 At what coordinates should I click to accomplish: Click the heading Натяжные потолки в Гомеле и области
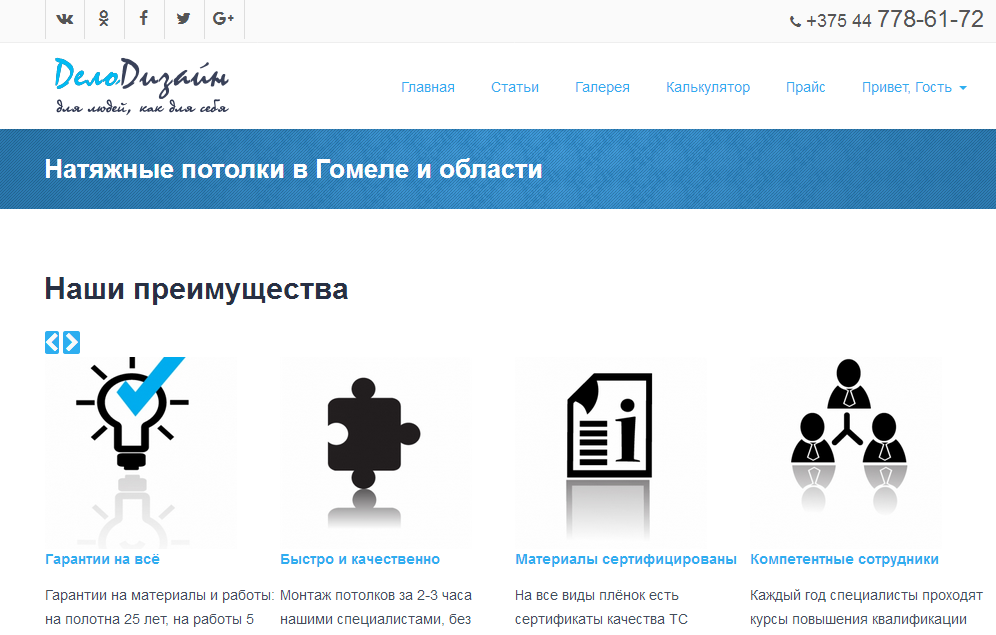point(293,169)
